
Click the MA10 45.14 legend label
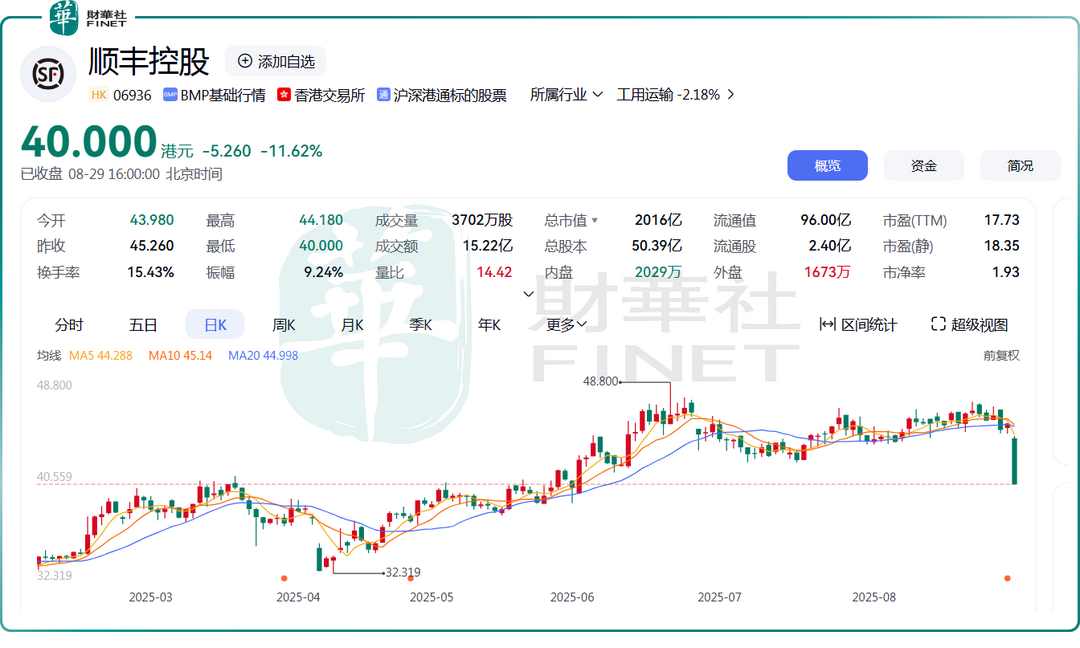coord(180,355)
